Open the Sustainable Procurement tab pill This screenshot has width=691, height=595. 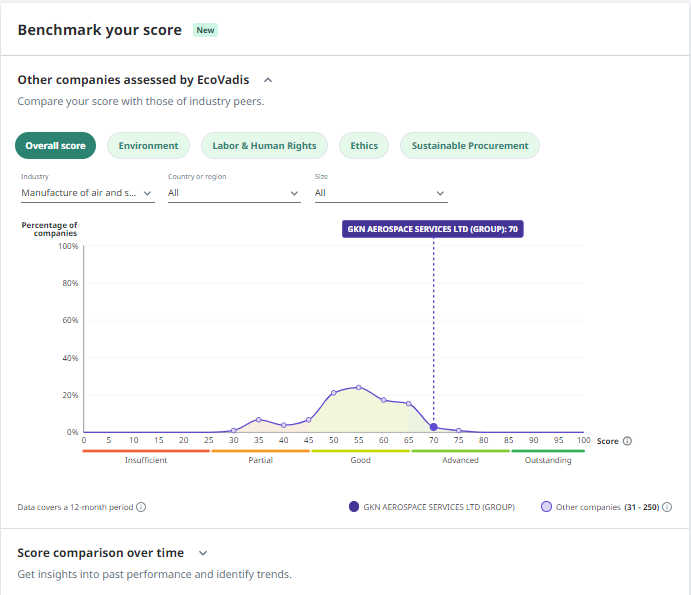[470, 145]
